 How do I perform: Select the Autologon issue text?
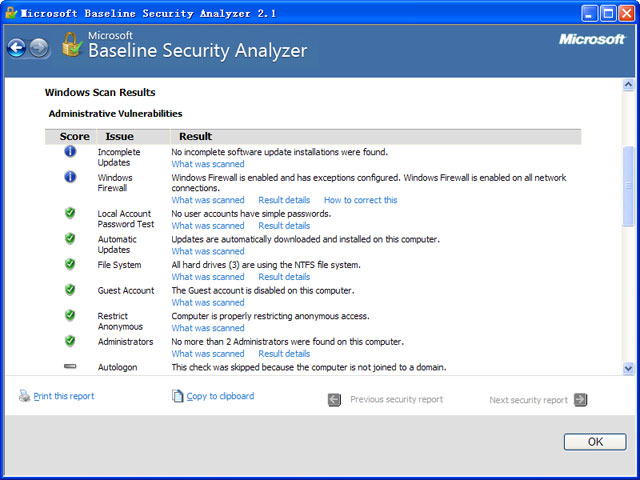click(x=117, y=367)
